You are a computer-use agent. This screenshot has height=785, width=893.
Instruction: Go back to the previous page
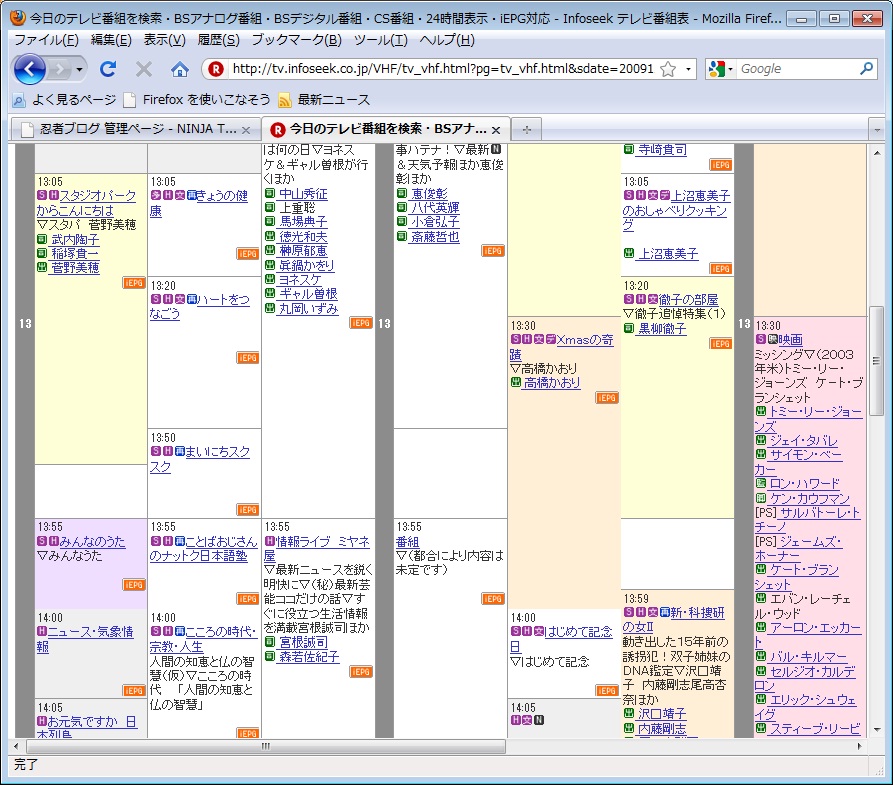click(x=29, y=69)
